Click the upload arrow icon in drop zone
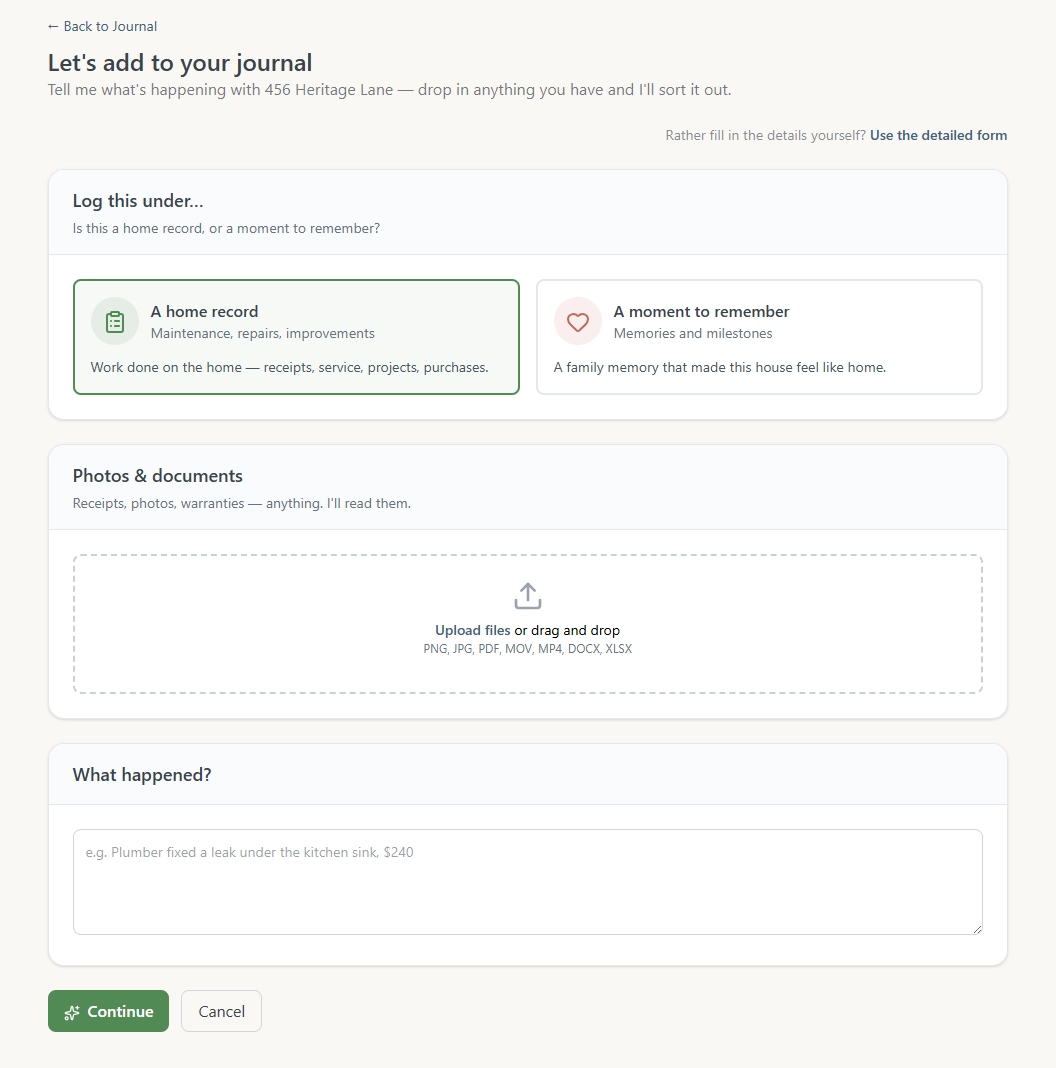Image resolution: width=1056 pixels, height=1068 pixels. pos(528,595)
